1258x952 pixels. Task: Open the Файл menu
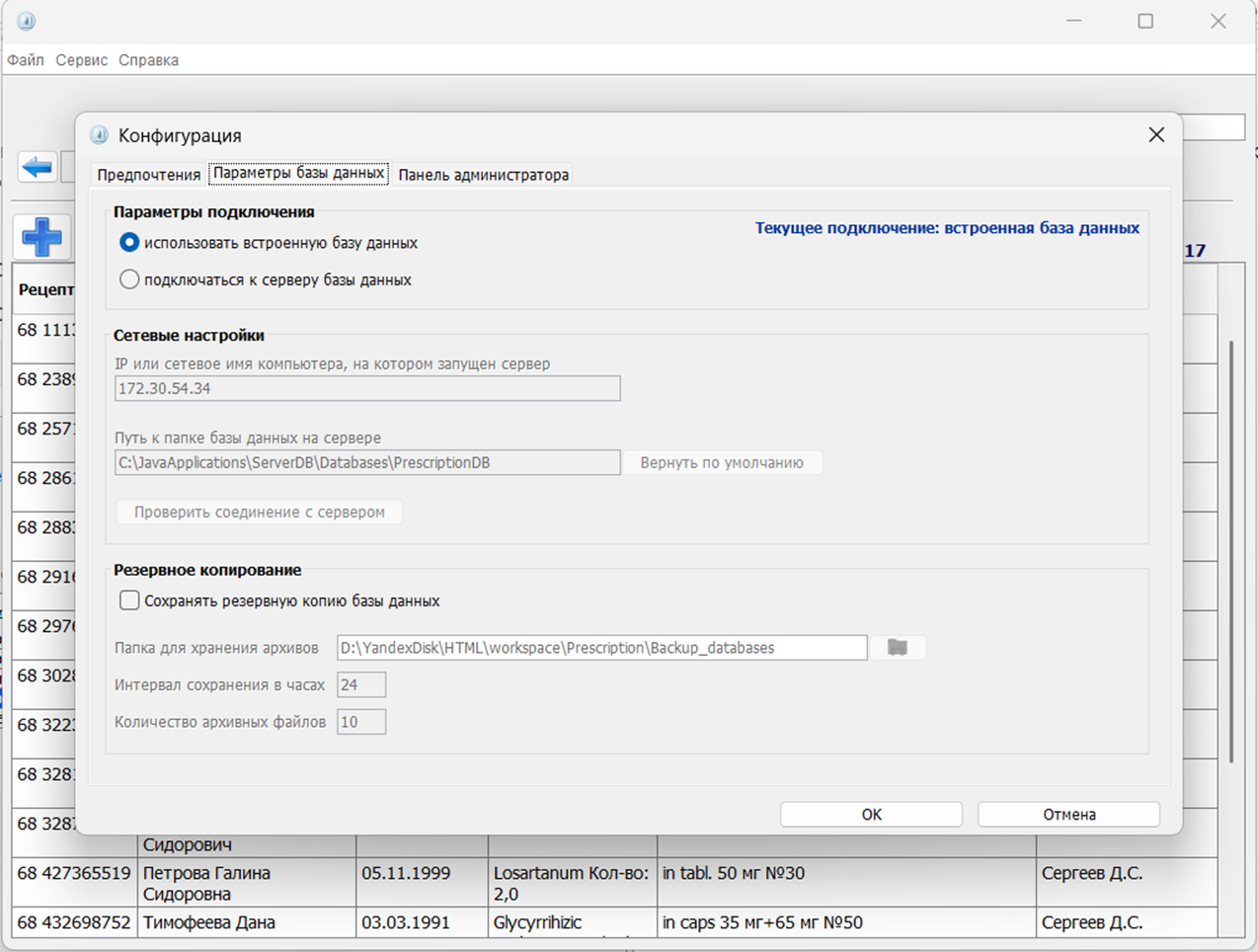(26, 60)
